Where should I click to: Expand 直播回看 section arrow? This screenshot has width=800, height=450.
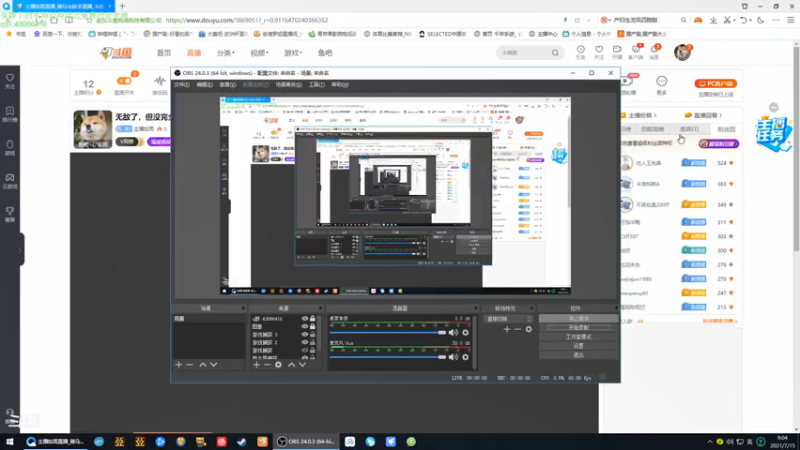click(720, 115)
